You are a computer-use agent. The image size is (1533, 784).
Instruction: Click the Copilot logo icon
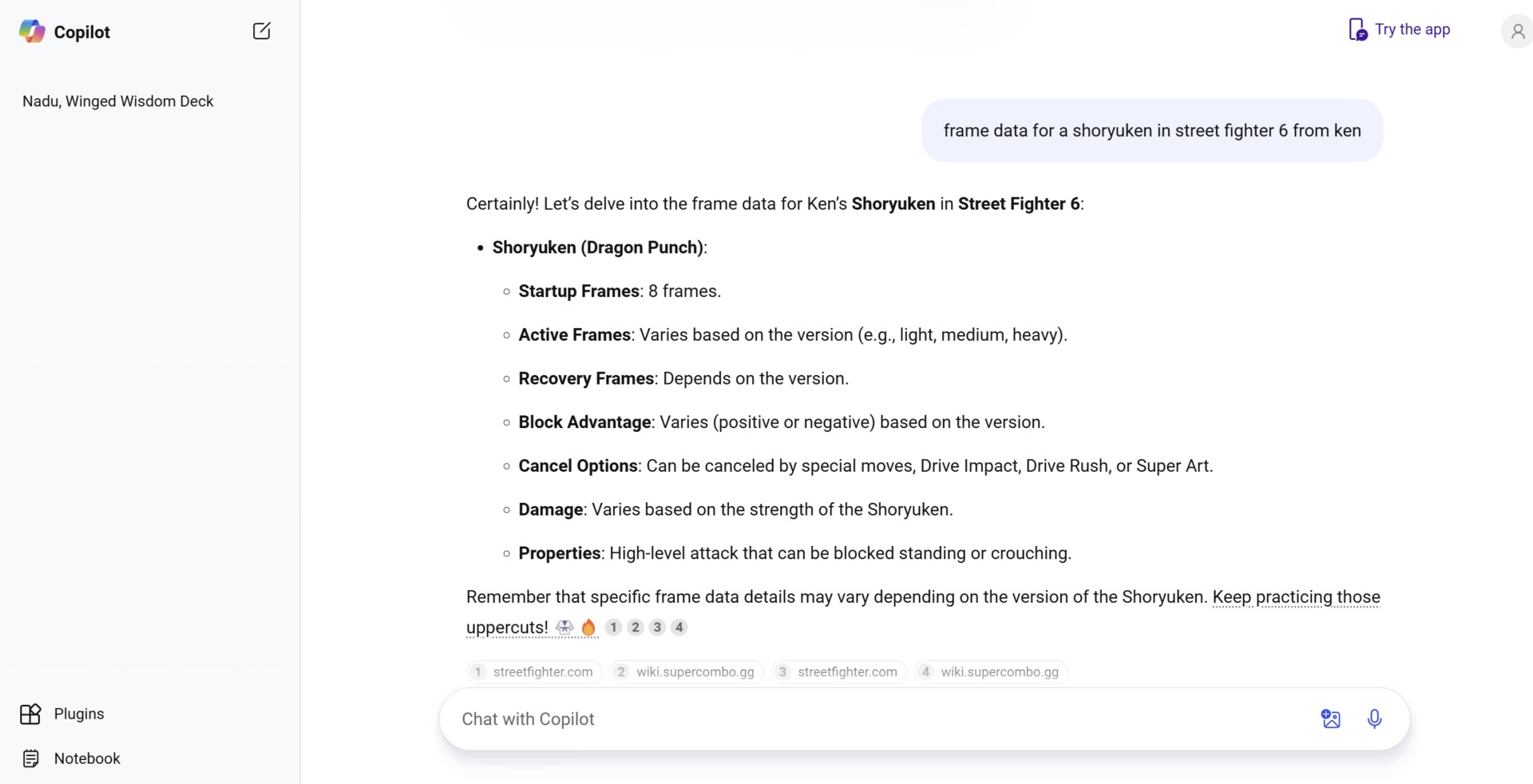[x=32, y=31]
